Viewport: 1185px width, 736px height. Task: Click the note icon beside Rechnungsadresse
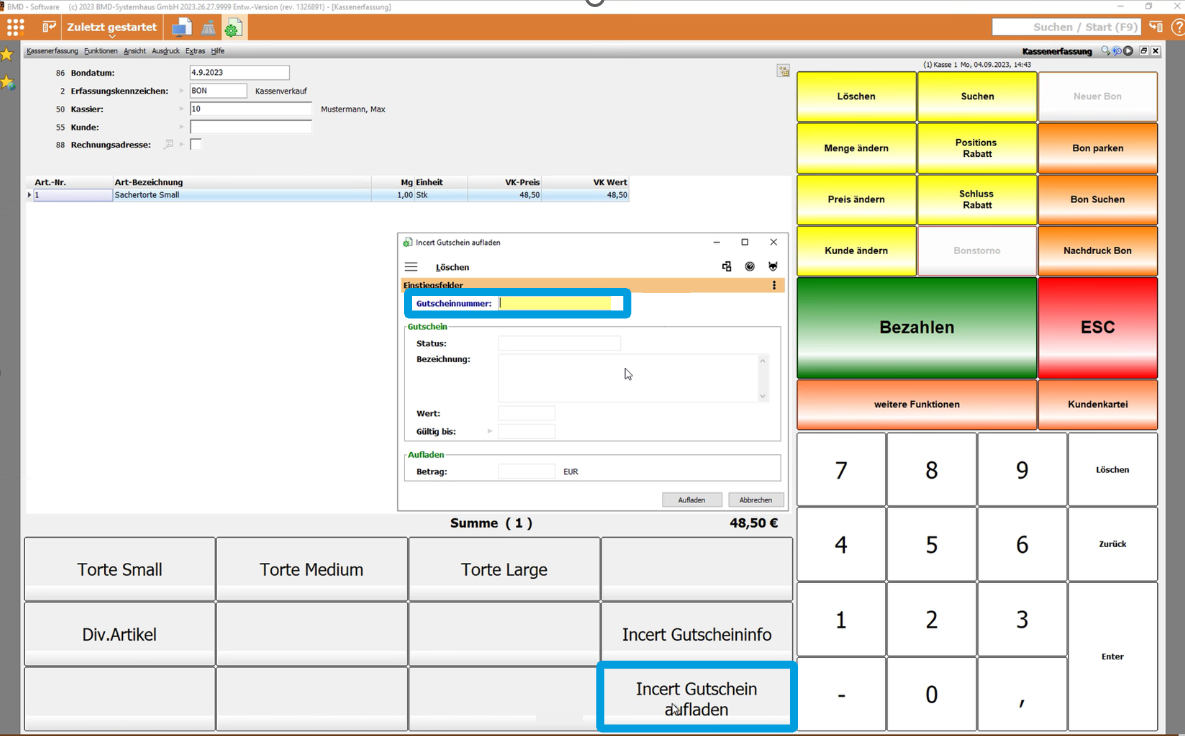pos(169,144)
